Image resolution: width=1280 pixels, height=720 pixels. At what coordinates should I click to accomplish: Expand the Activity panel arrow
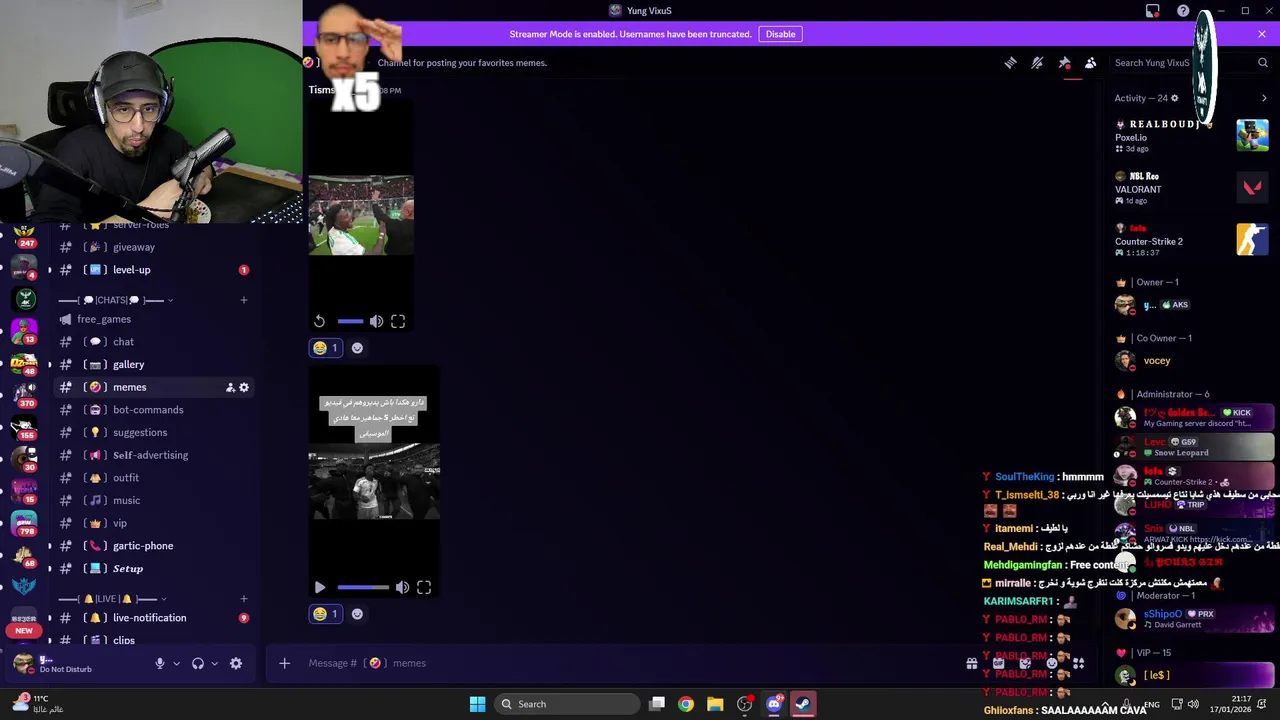point(1264,98)
